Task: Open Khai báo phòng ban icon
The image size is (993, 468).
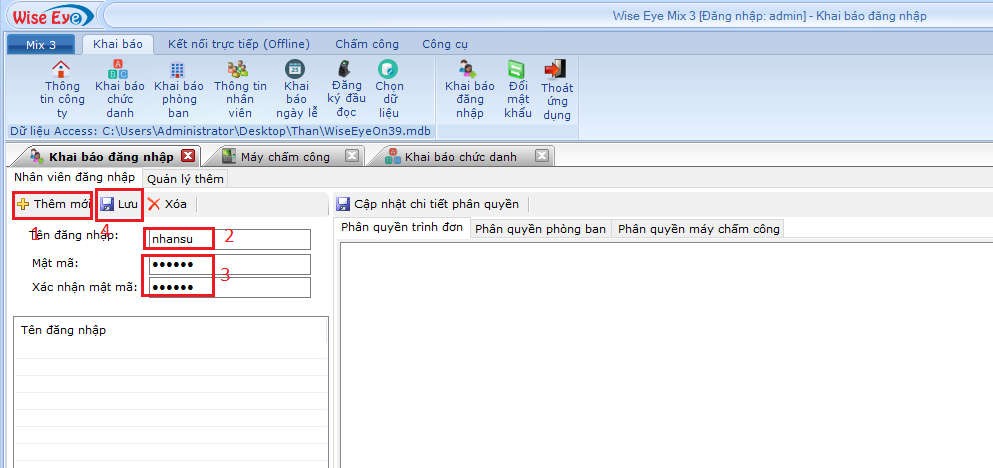Action: pyautogui.click(x=177, y=70)
